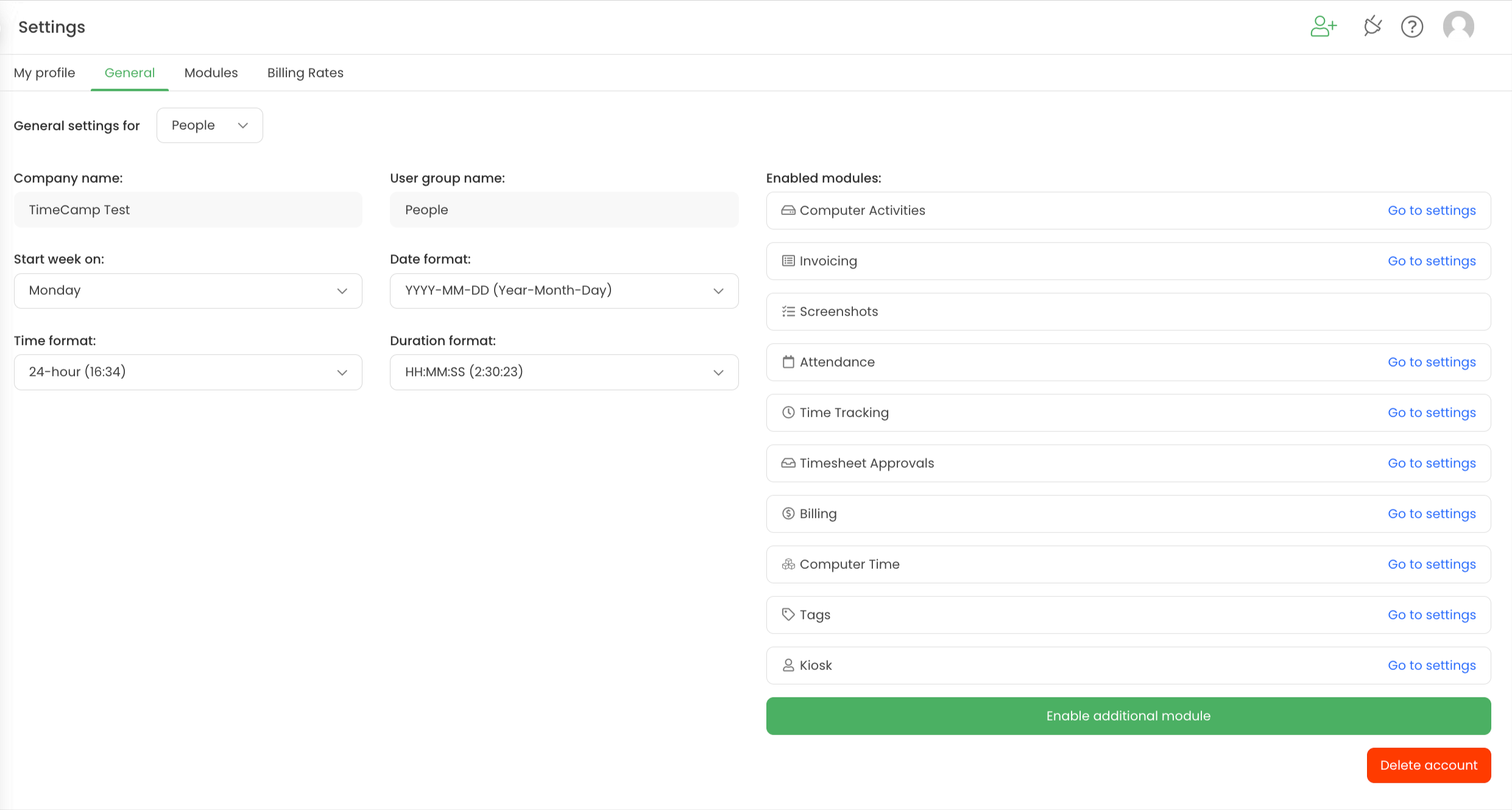Click the Time Tracking clock icon
This screenshot has height=810, width=1512.
pos(788,413)
